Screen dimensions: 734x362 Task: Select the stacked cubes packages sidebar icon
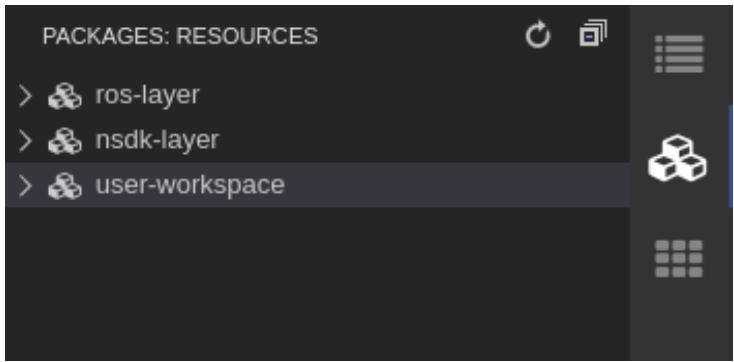coord(678,159)
